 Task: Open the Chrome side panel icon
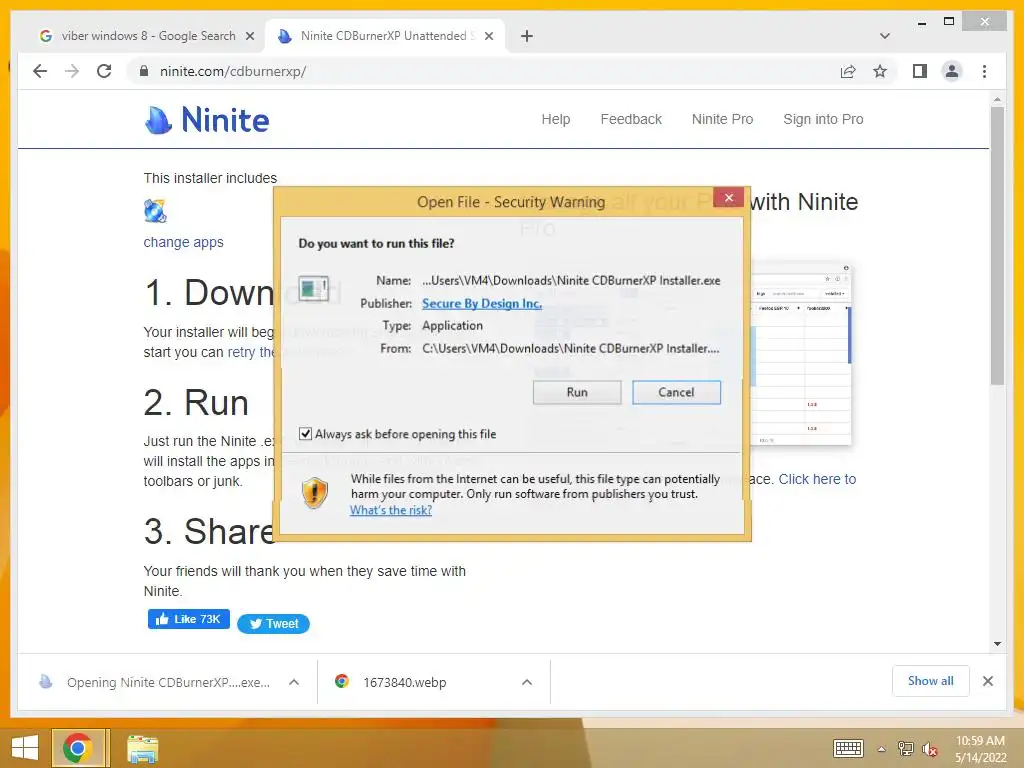pyautogui.click(x=920, y=71)
